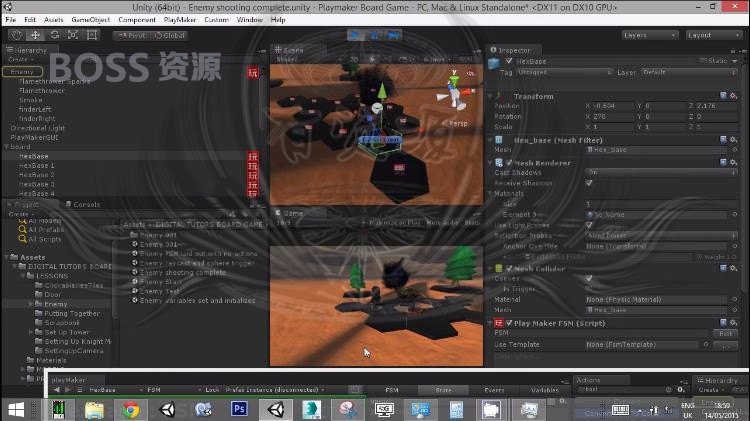Toggle Scene view lighting sun icon
This screenshot has height=421, width=750.
(372, 59)
